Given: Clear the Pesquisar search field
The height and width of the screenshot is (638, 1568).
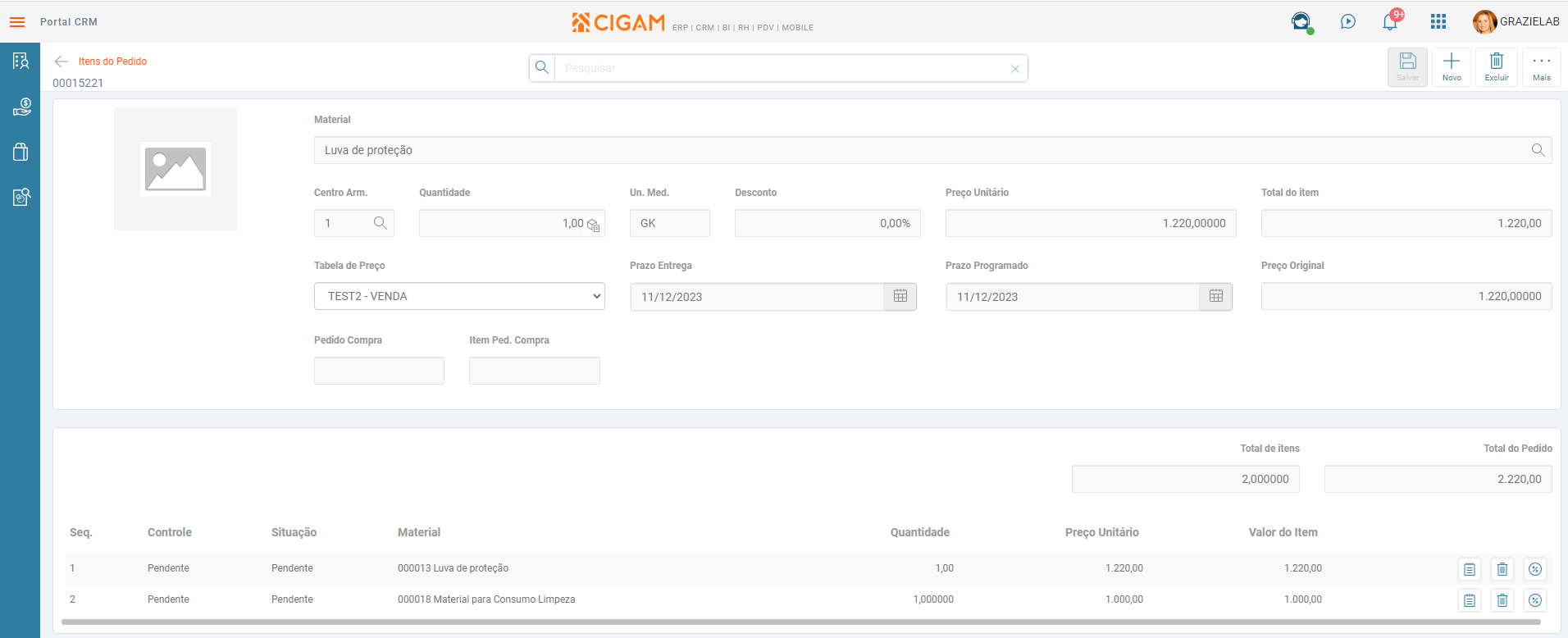Looking at the screenshot, I should pyautogui.click(x=1015, y=69).
